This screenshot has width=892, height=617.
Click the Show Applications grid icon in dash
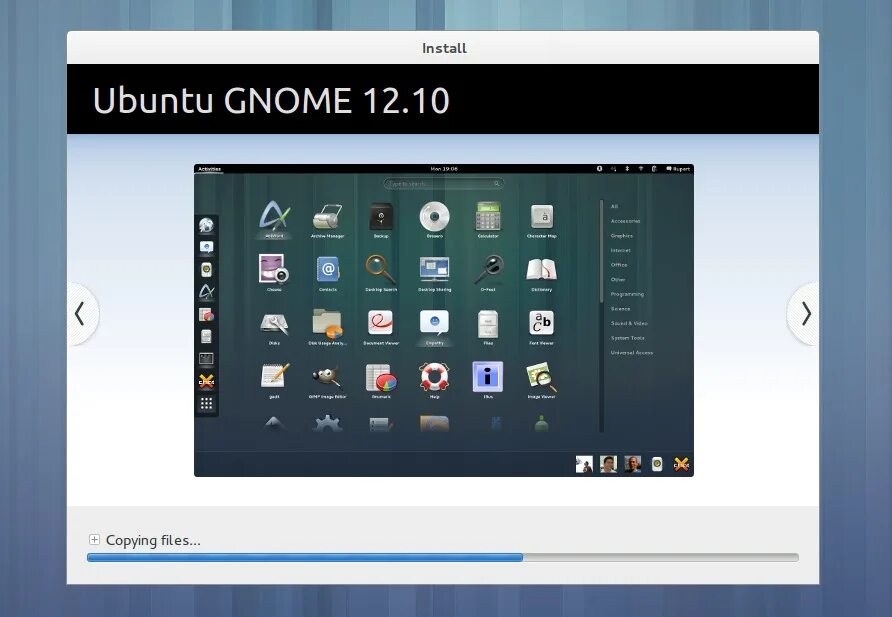coord(207,403)
